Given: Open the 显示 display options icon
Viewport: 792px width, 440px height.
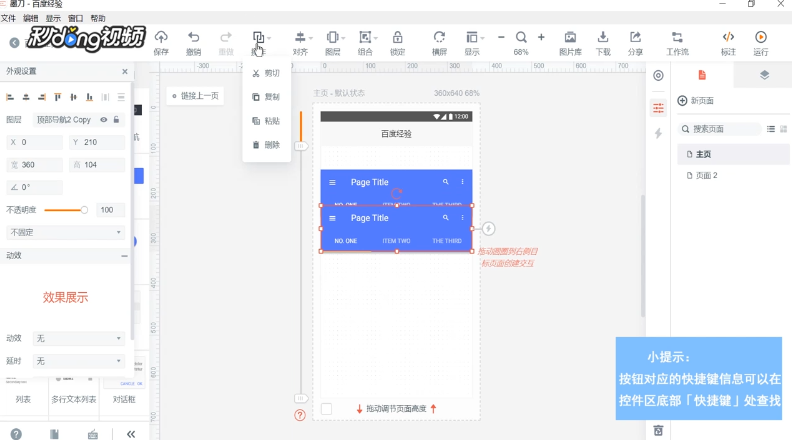Looking at the screenshot, I should (x=471, y=37).
